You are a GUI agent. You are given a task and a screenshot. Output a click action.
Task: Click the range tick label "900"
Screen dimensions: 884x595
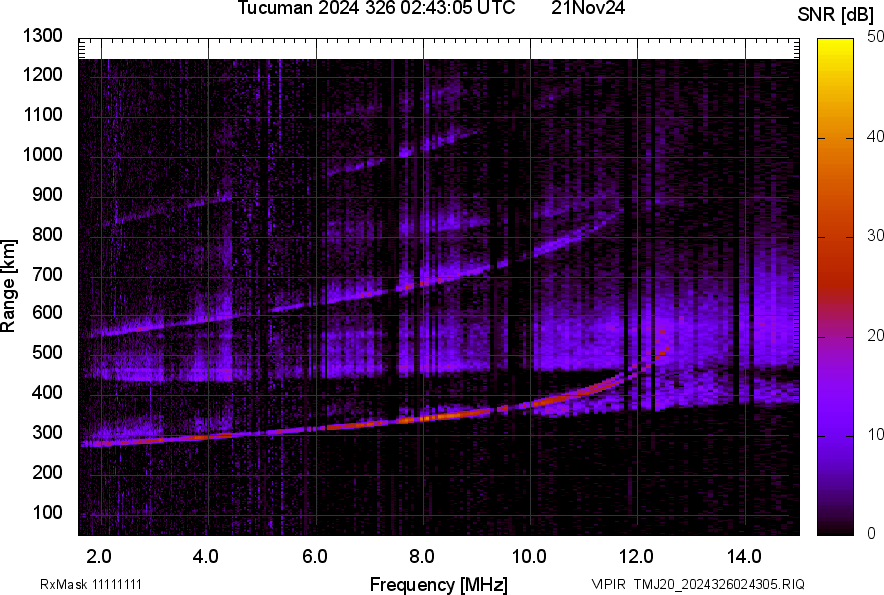point(47,194)
